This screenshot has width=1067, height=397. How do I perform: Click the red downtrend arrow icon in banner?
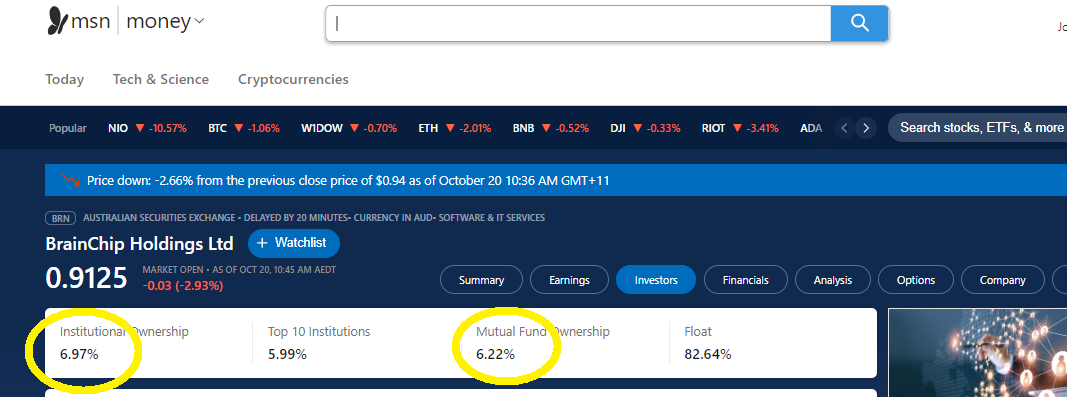(70, 180)
